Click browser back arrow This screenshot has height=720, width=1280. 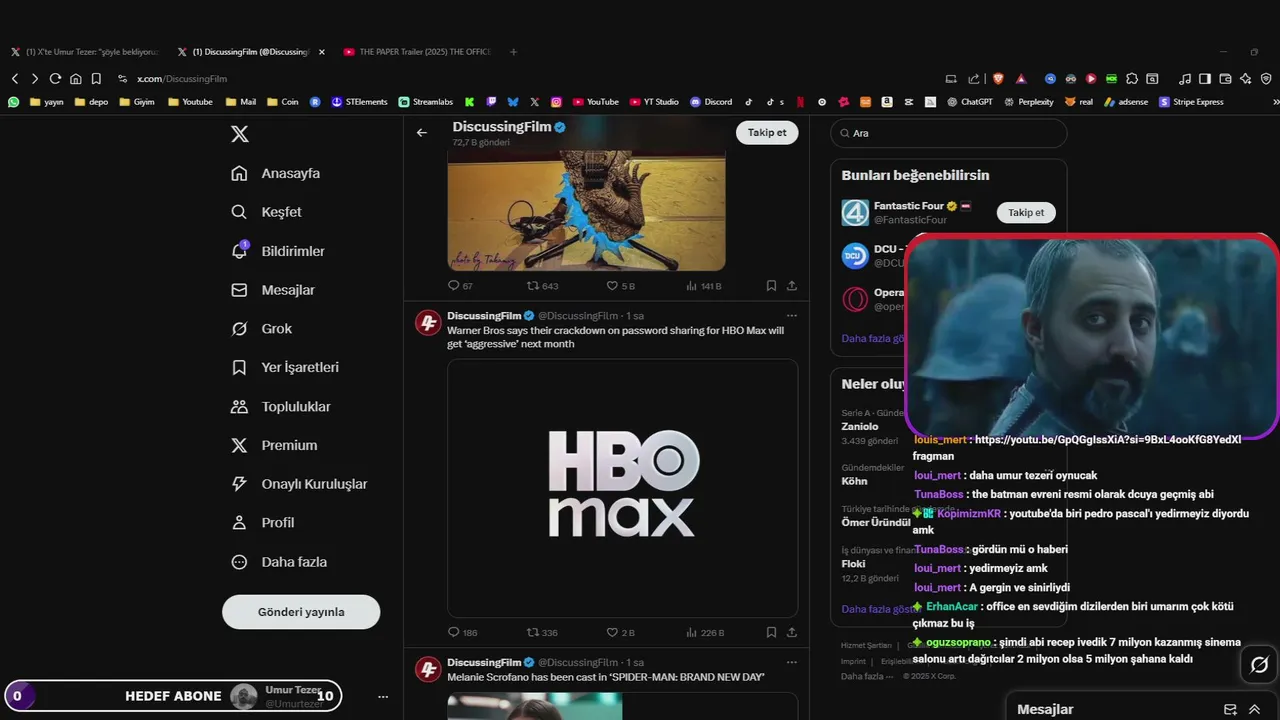(15, 78)
